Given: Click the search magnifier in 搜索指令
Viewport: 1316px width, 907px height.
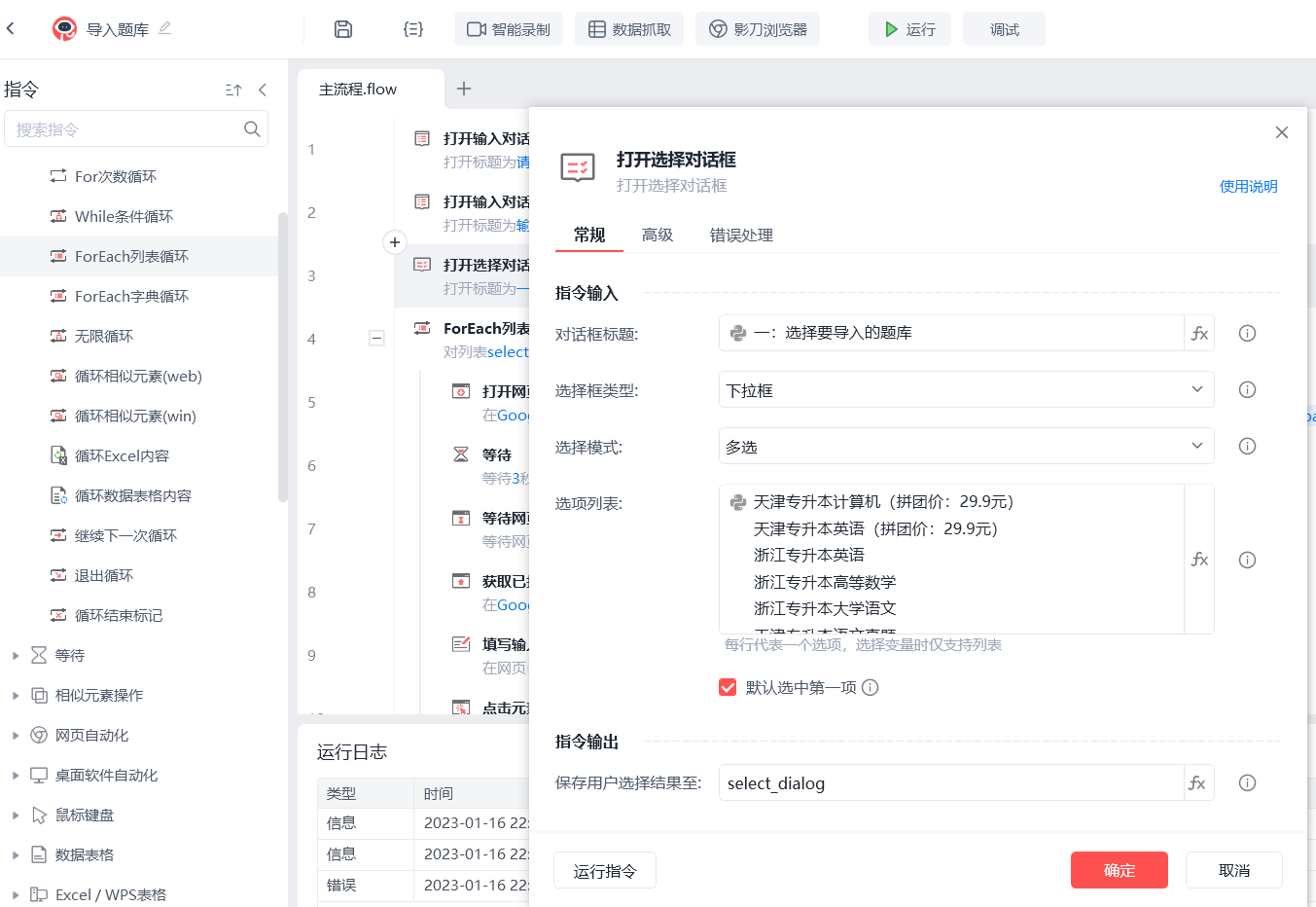Looking at the screenshot, I should tap(252, 128).
